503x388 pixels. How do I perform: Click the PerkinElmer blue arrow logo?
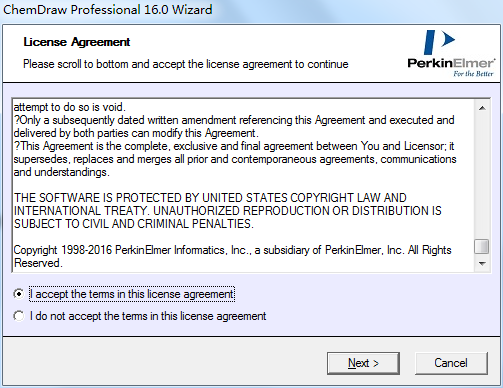pos(439,42)
